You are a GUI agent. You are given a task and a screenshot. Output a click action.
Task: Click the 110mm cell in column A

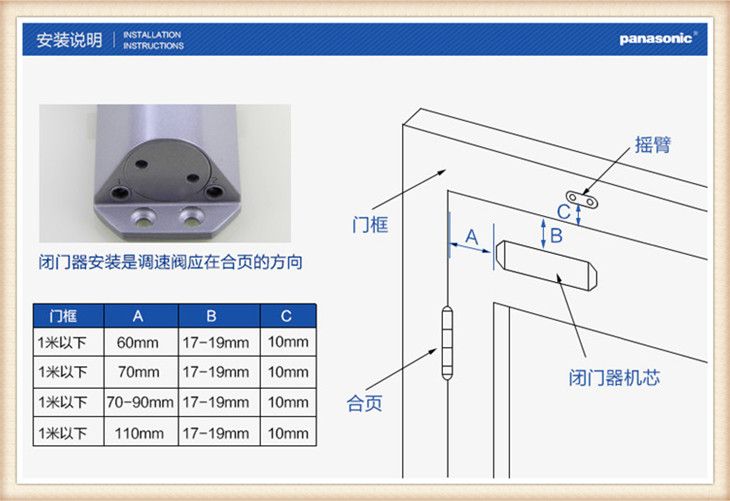[138, 433]
